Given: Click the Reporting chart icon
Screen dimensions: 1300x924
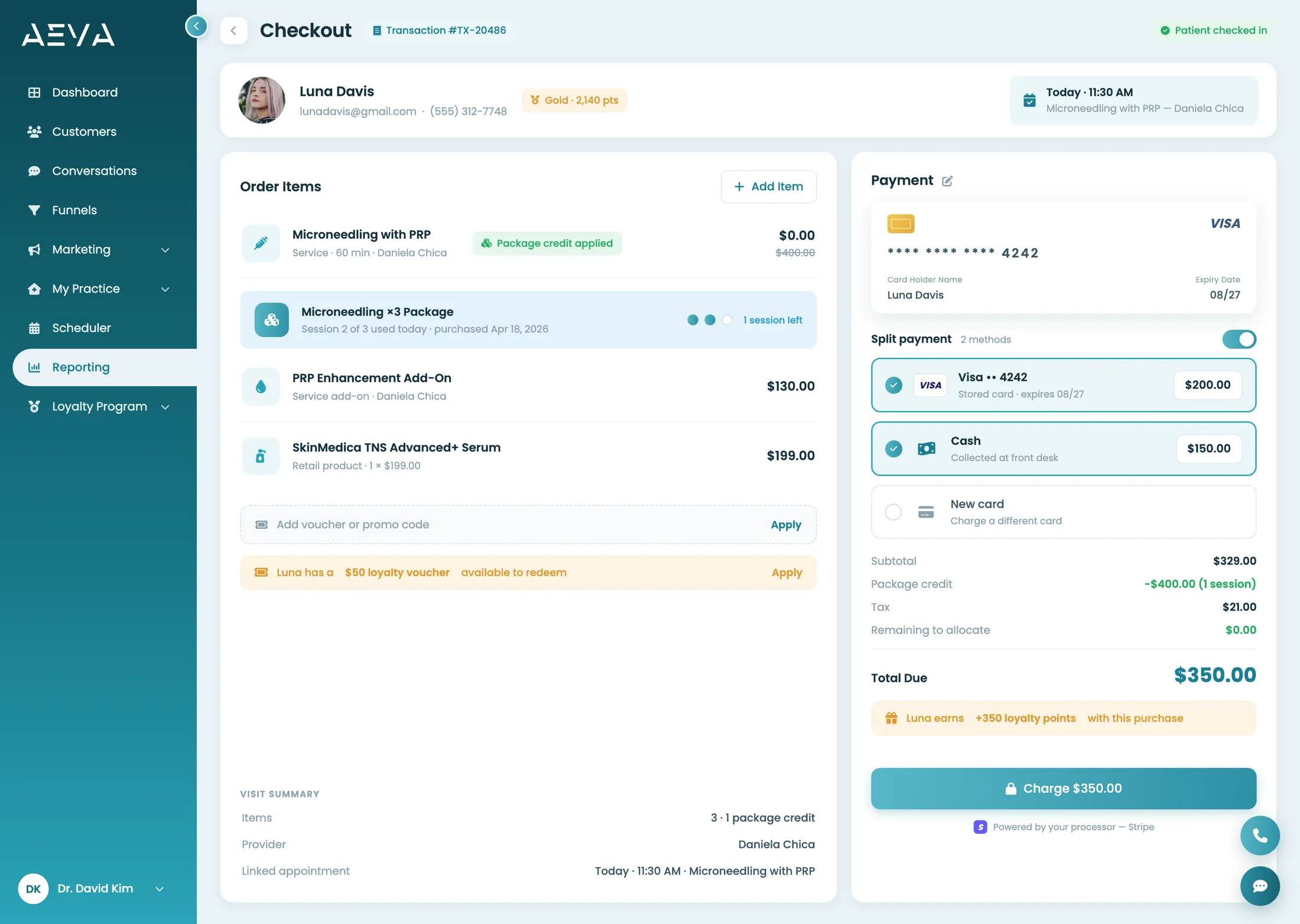Looking at the screenshot, I should pos(34,367).
